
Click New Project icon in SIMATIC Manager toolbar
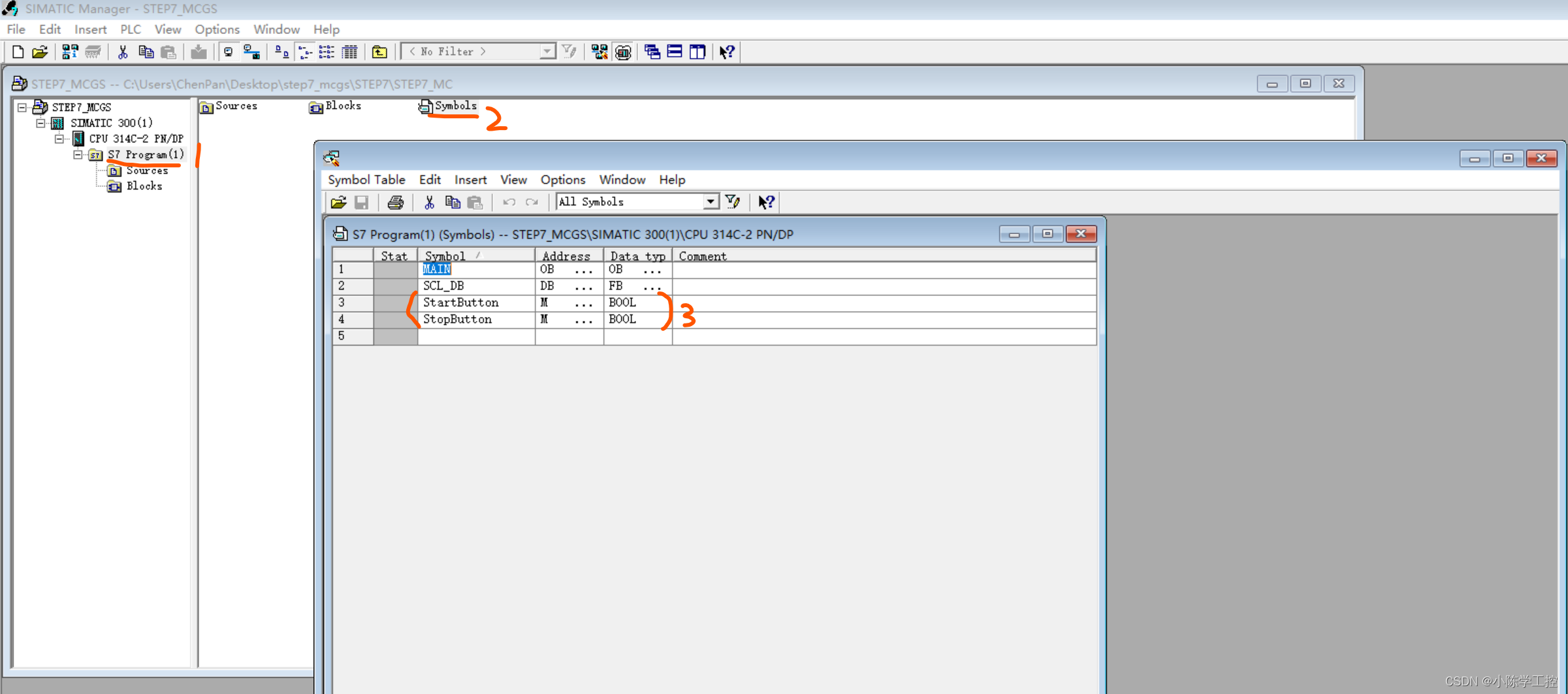click(18, 52)
